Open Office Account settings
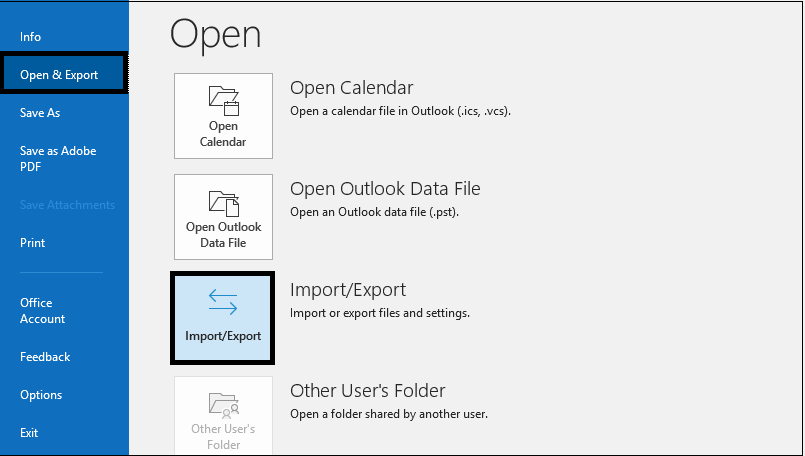 coord(43,311)
